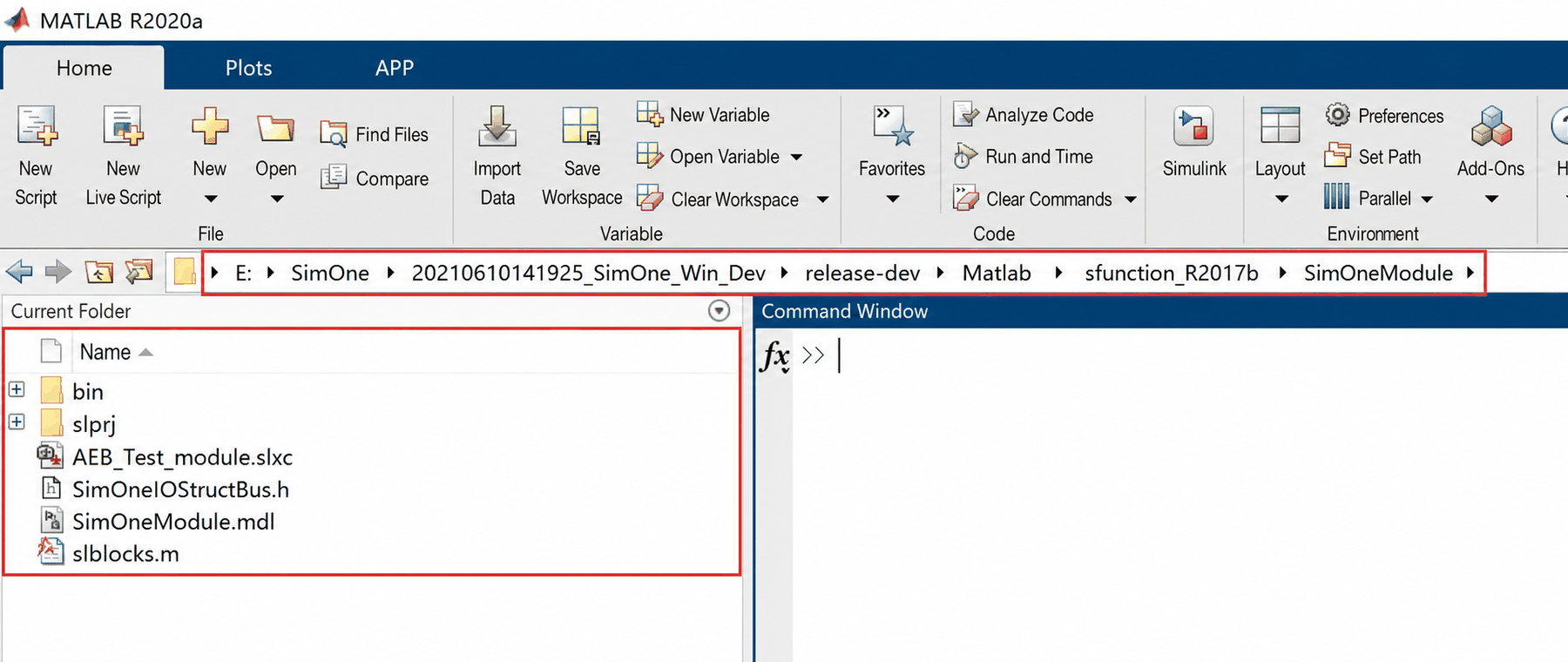Image resolution: width=1568 pixels, height=662 pixels.
Task: Navigate back to previous folder
Action: (x=19, y=273)
